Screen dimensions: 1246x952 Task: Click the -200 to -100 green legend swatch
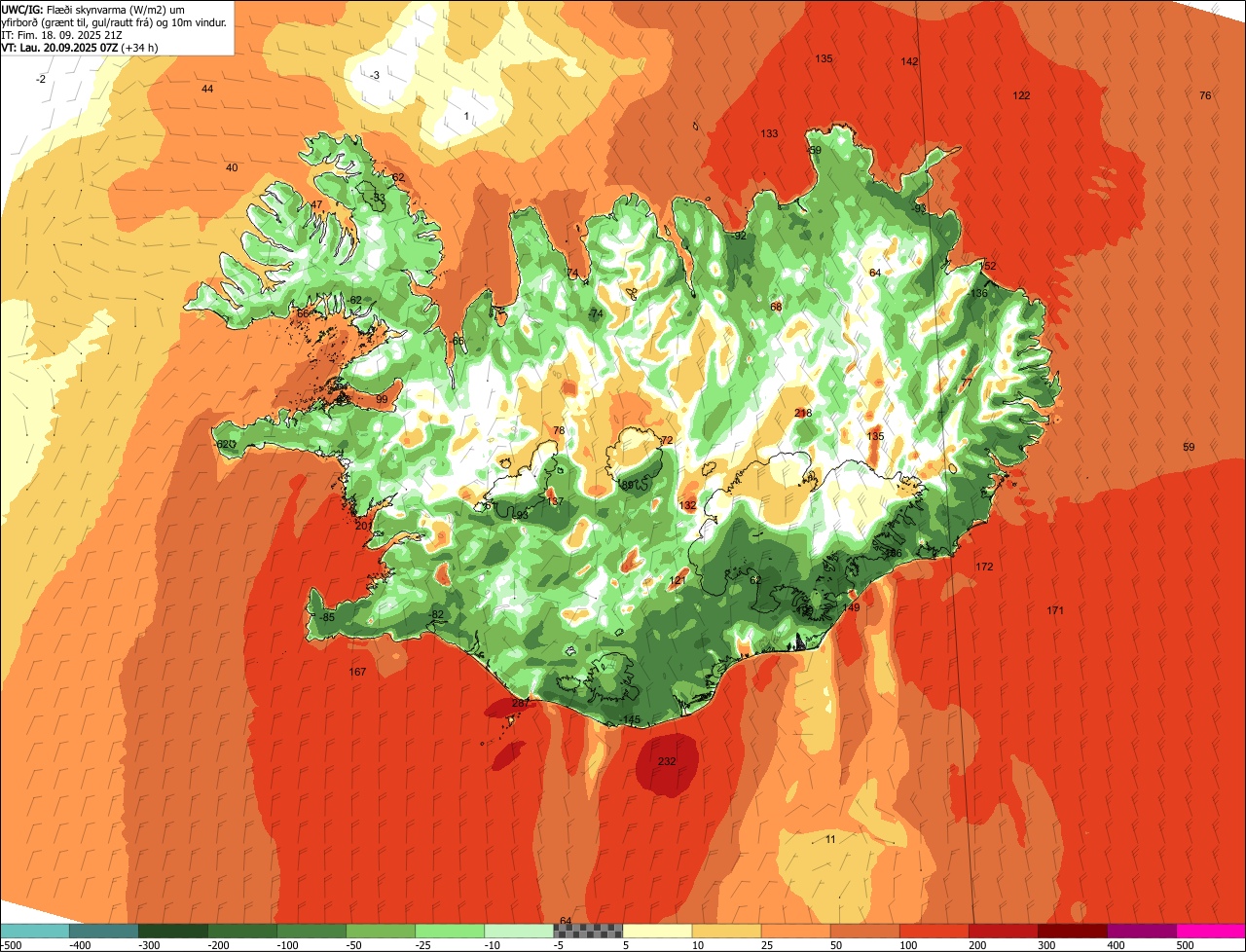[x=242, y=931]
